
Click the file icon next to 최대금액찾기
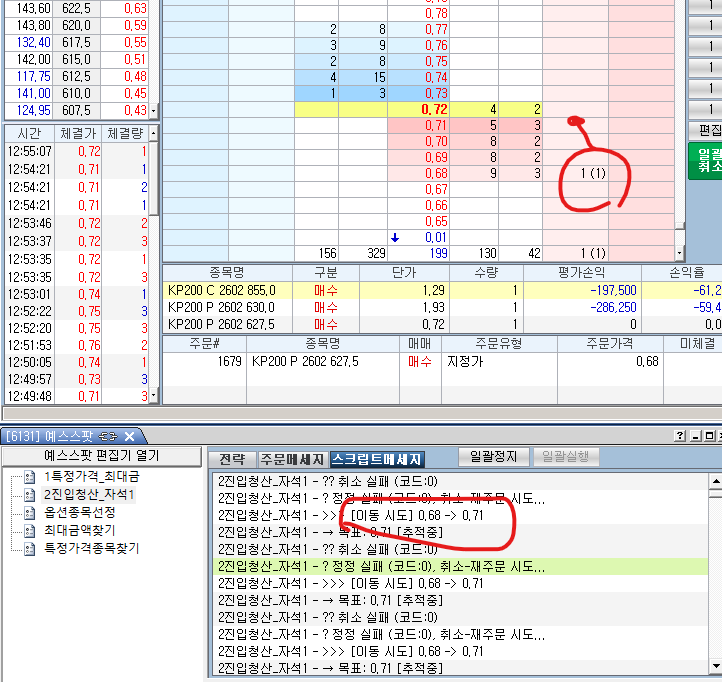29,530
